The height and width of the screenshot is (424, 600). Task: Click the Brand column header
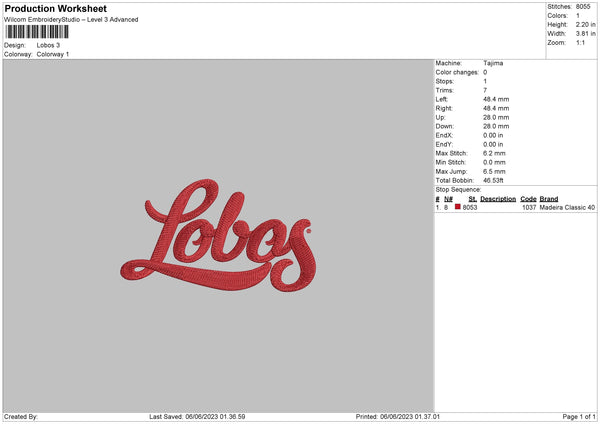pyautogui.click(x=549, y=199)
